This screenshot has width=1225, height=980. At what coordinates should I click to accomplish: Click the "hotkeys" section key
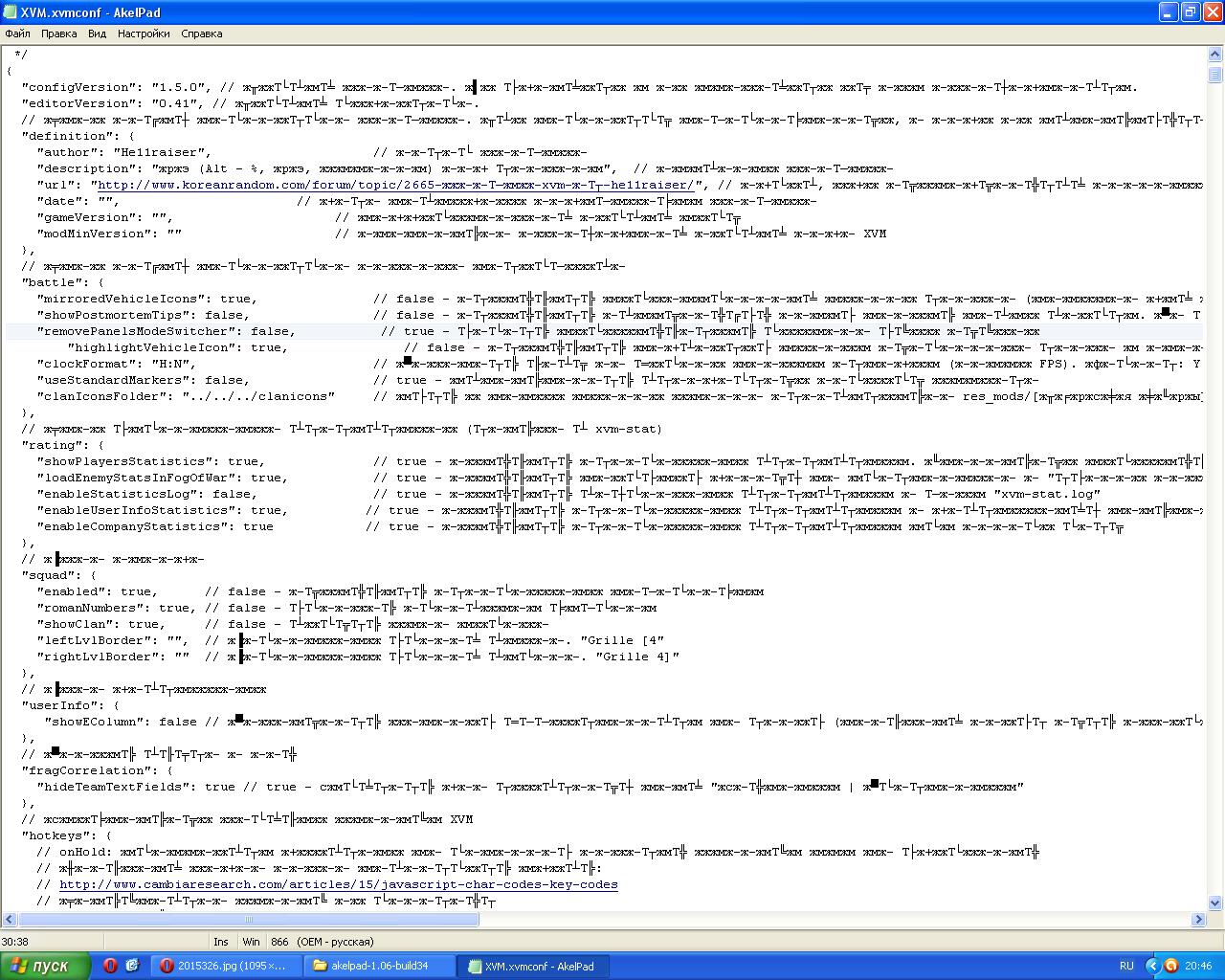[x=56, y=835]
